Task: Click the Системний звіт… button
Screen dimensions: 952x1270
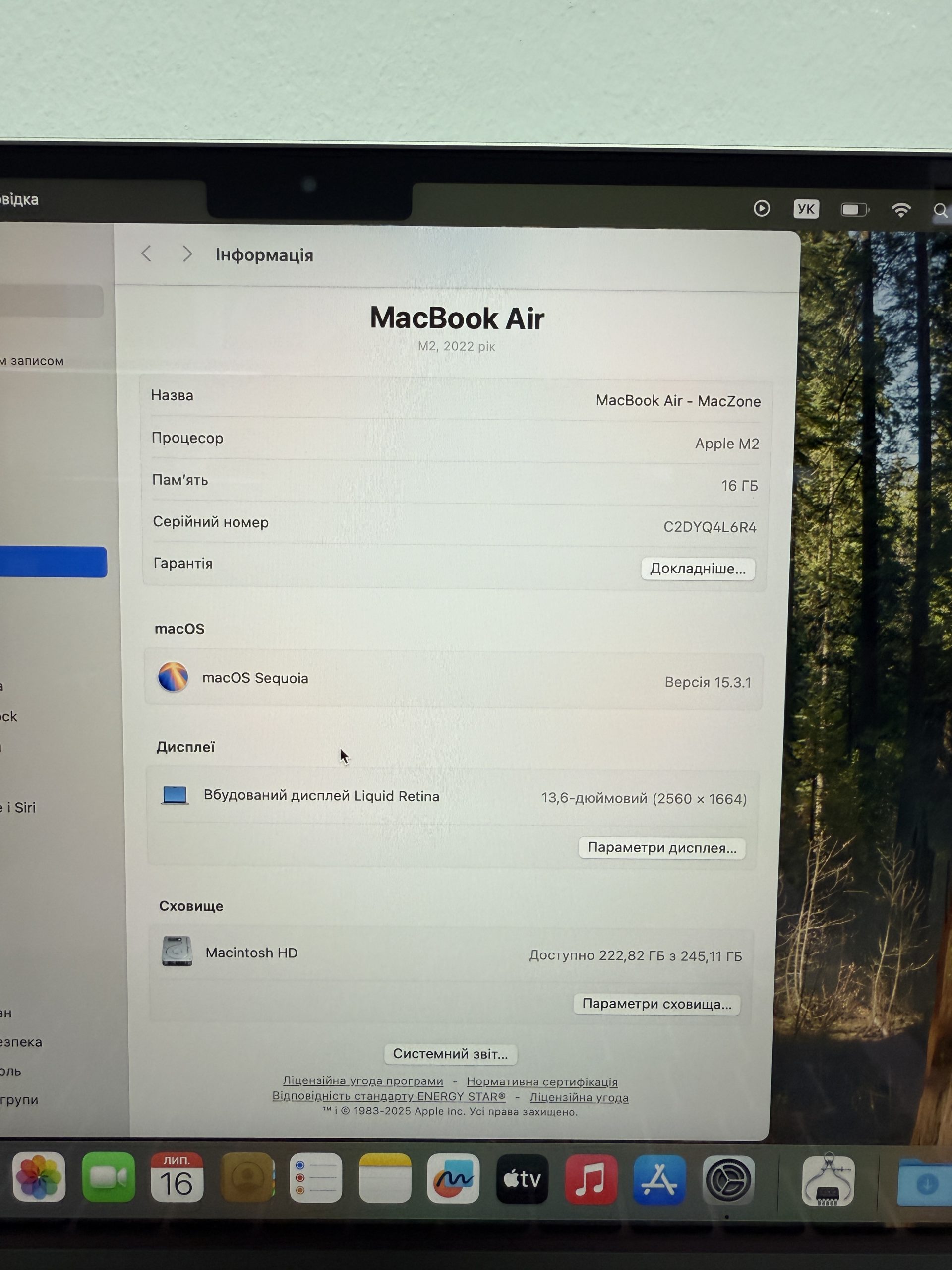Action: pyautogui.click(x=450, y=1054)
